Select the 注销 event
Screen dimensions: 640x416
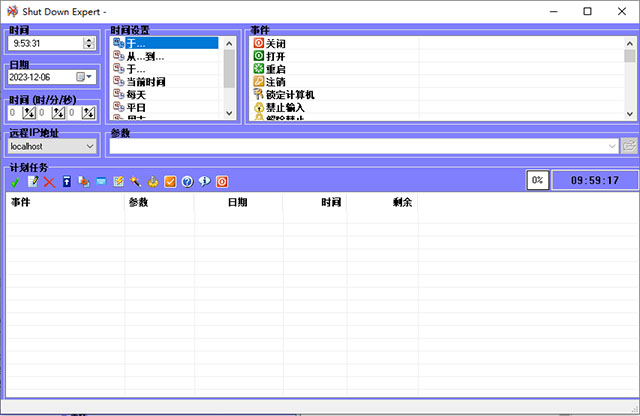click(x=276, y=82)
